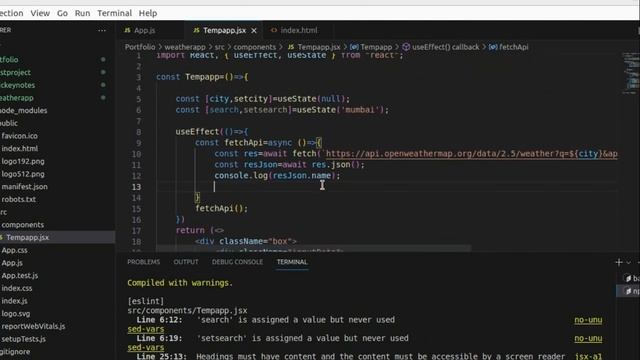This screenshot has height=360, width=640.
Task: Click console.log(resJson.name) on line 12
Action: [277, 176]
